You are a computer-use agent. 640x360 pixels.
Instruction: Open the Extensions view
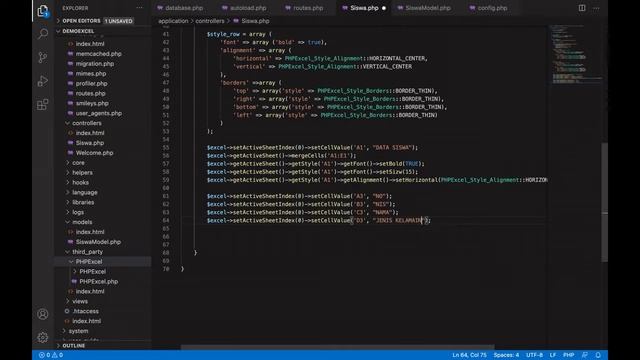[43, 104]
